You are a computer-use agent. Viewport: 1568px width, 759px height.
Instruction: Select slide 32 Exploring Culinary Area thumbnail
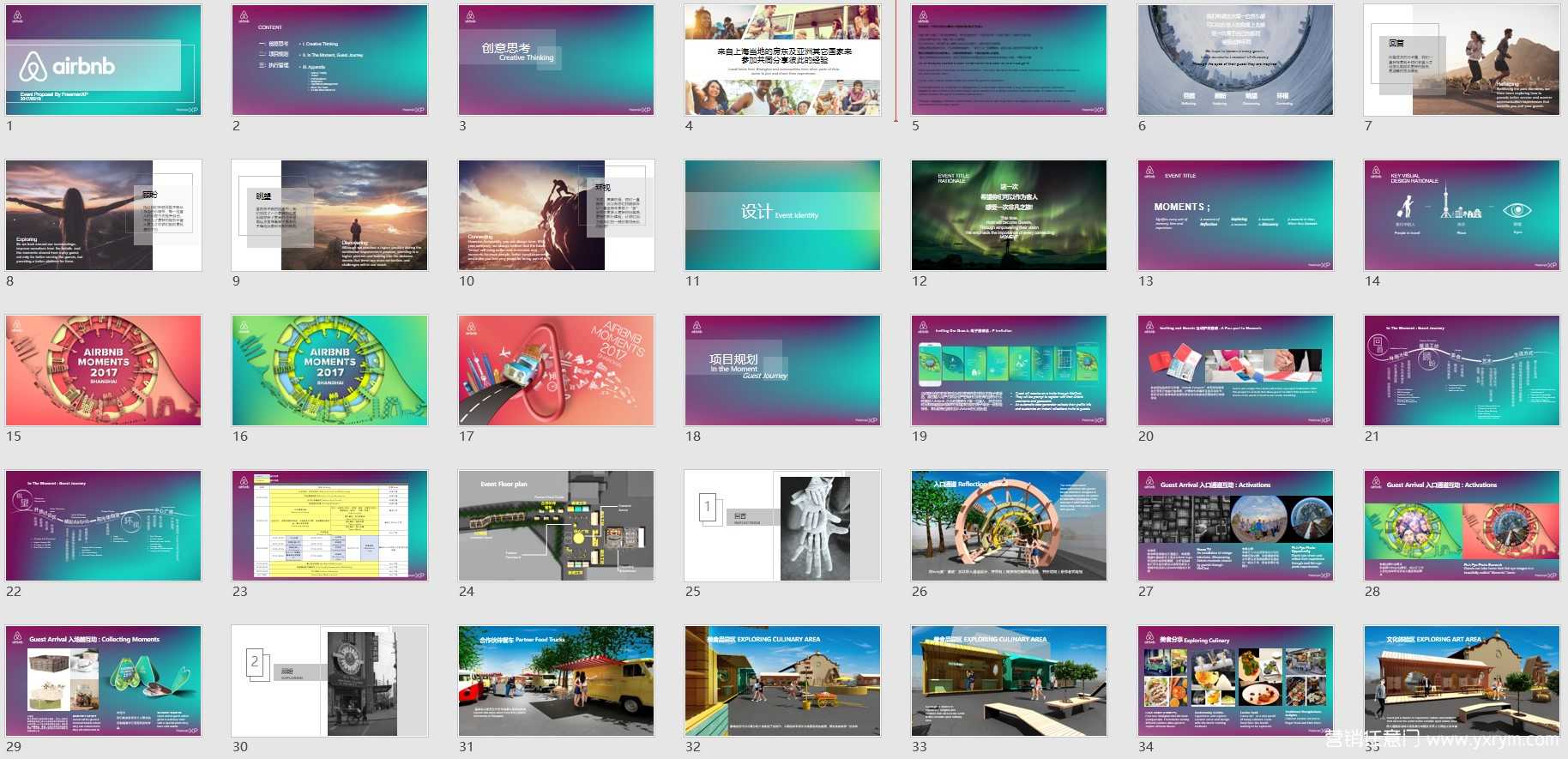783,681
